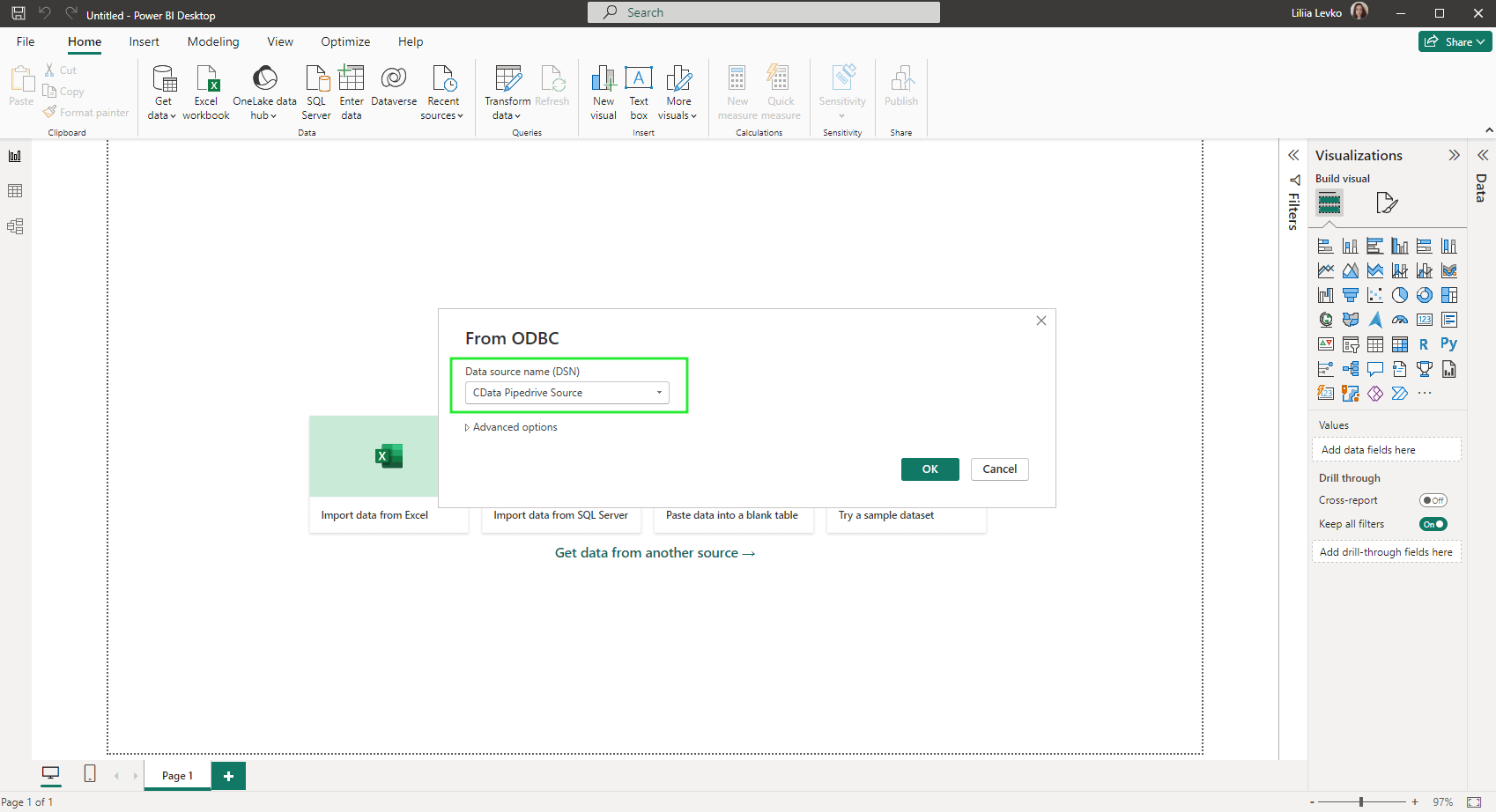This screenshot has width=1496, height=812.
Task: Click Excel workbook in ribbon
Action: [206, 92]
